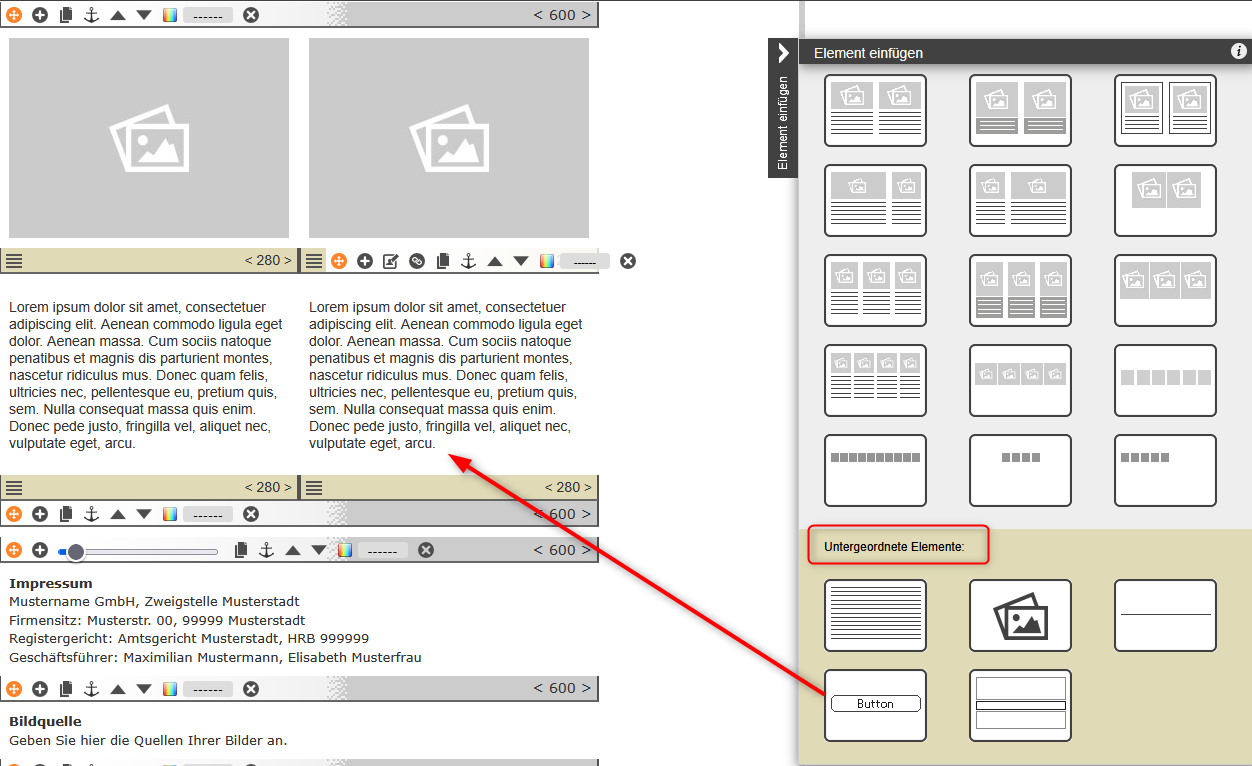
Task: Collapse the Element einfügen panel with the chevron
Action: tap(783, 52)
